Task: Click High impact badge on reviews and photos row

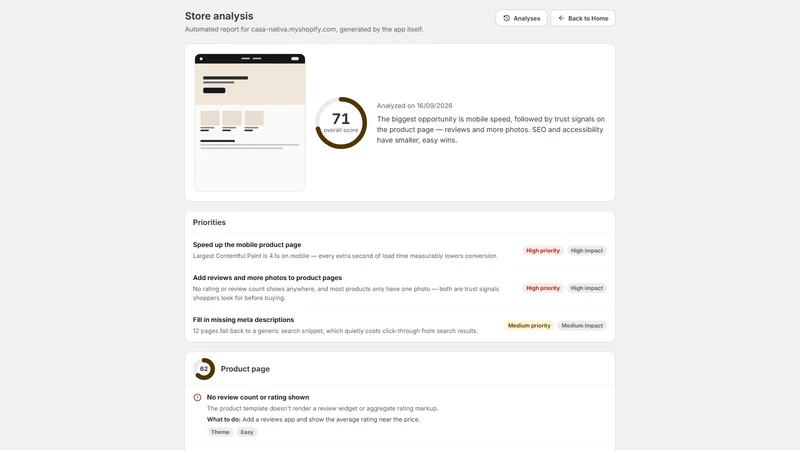Action: [587, 288]
